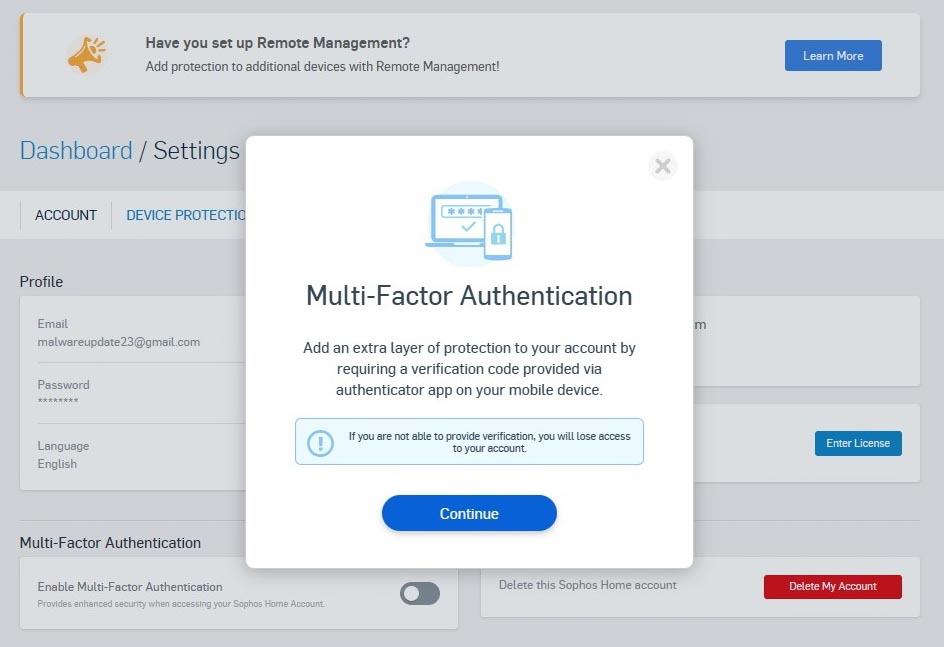Click the megaphone announcement icon
This screenshot has height=647, width=944.
87,54
